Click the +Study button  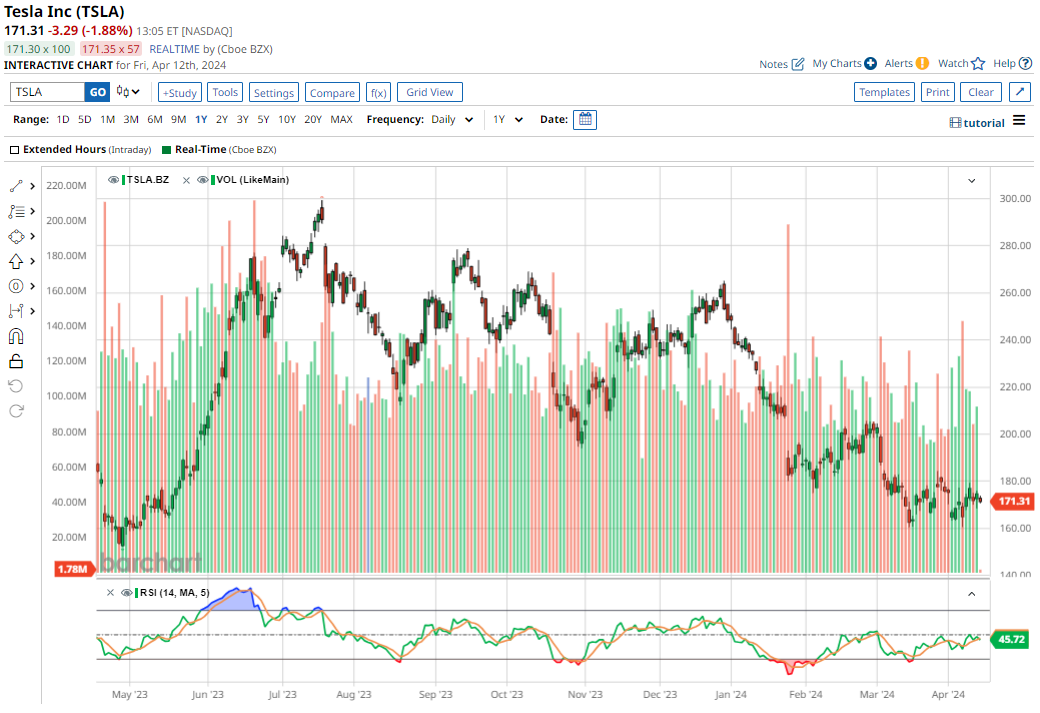click(180, 92)
